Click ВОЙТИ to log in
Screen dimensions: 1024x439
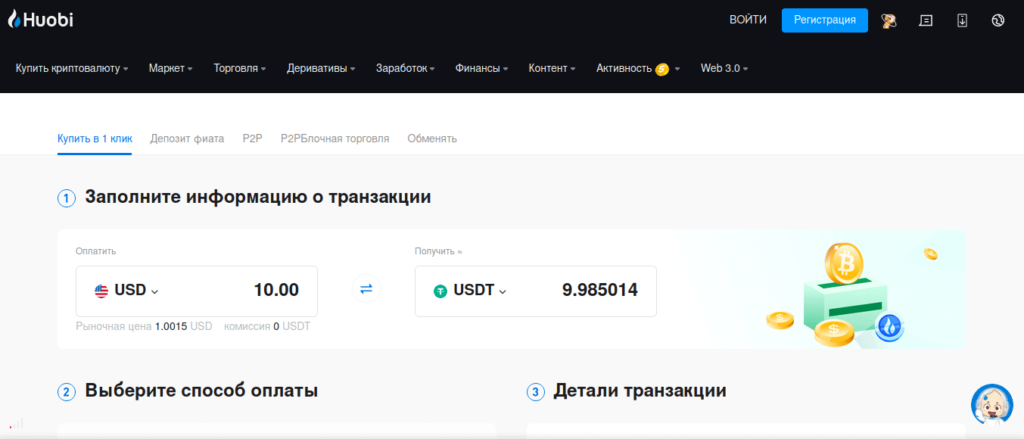pos(748,20)
